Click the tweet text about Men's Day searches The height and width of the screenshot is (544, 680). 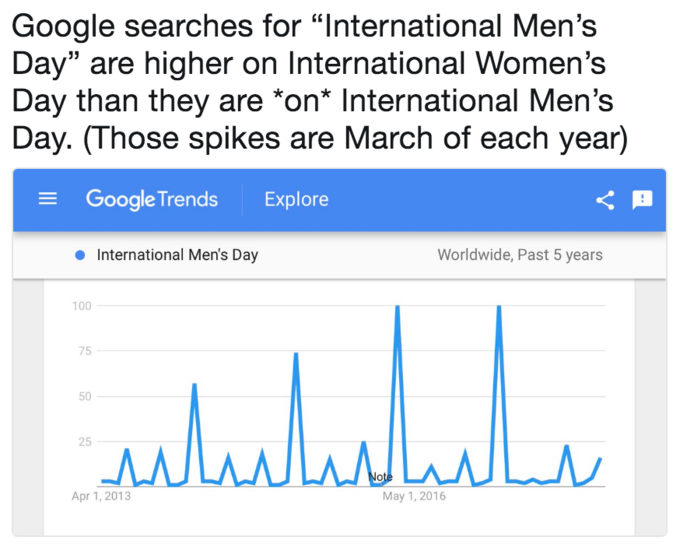pyautogui.click(x=320, y=82)
